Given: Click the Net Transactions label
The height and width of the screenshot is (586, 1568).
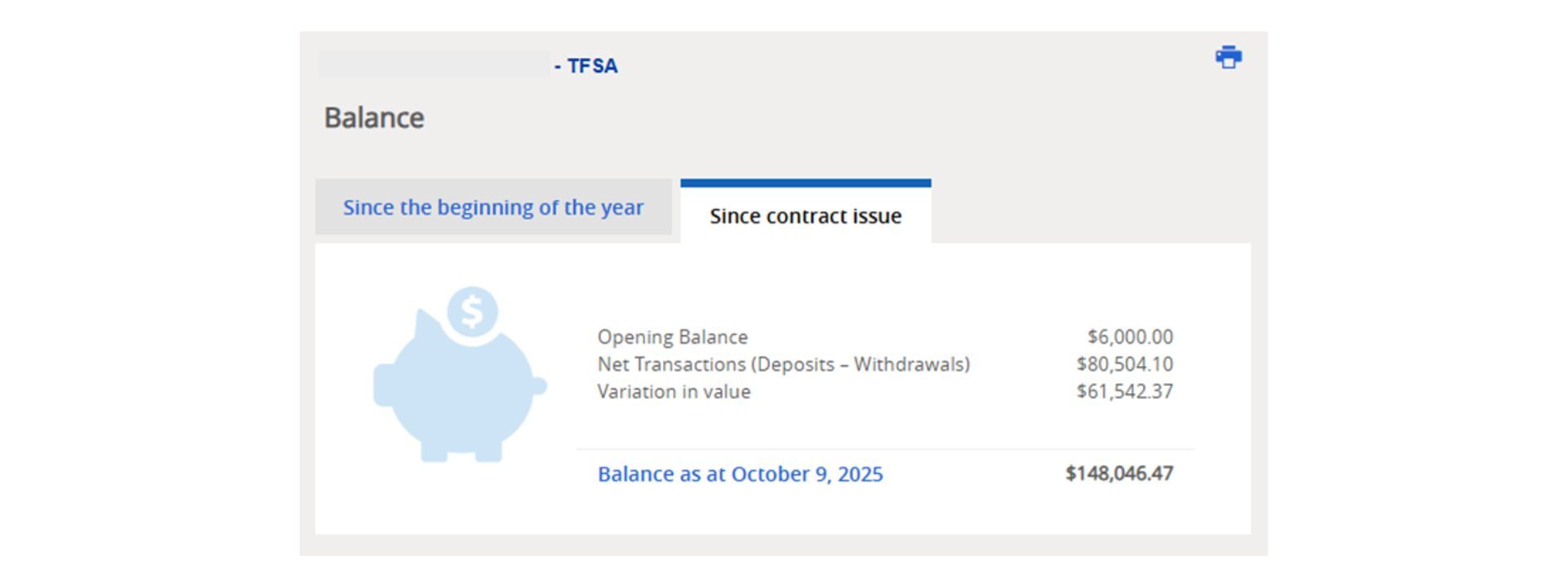Looking at the screenshot, I should point(783,365).
